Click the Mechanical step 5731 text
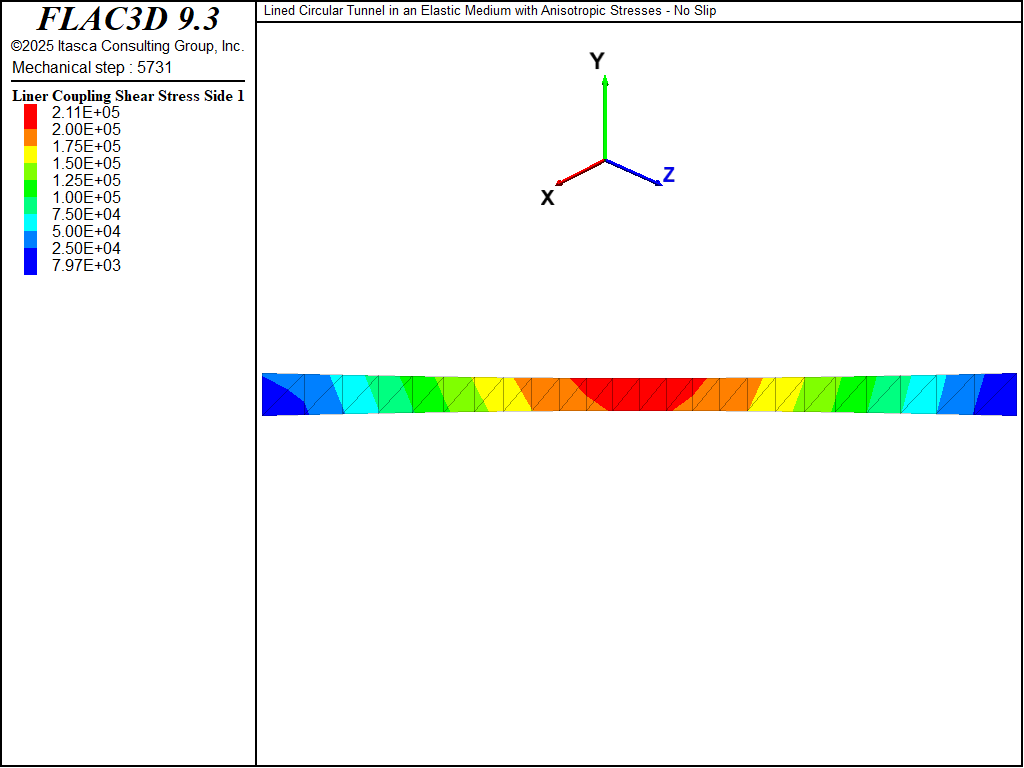The width and height of the screenshot is (1024, 768). point(92,67)
